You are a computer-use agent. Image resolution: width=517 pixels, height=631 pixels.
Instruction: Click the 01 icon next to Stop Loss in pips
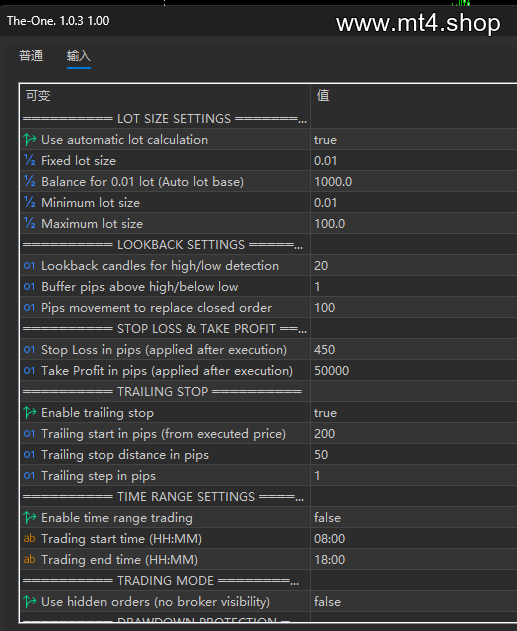(29, 350)
